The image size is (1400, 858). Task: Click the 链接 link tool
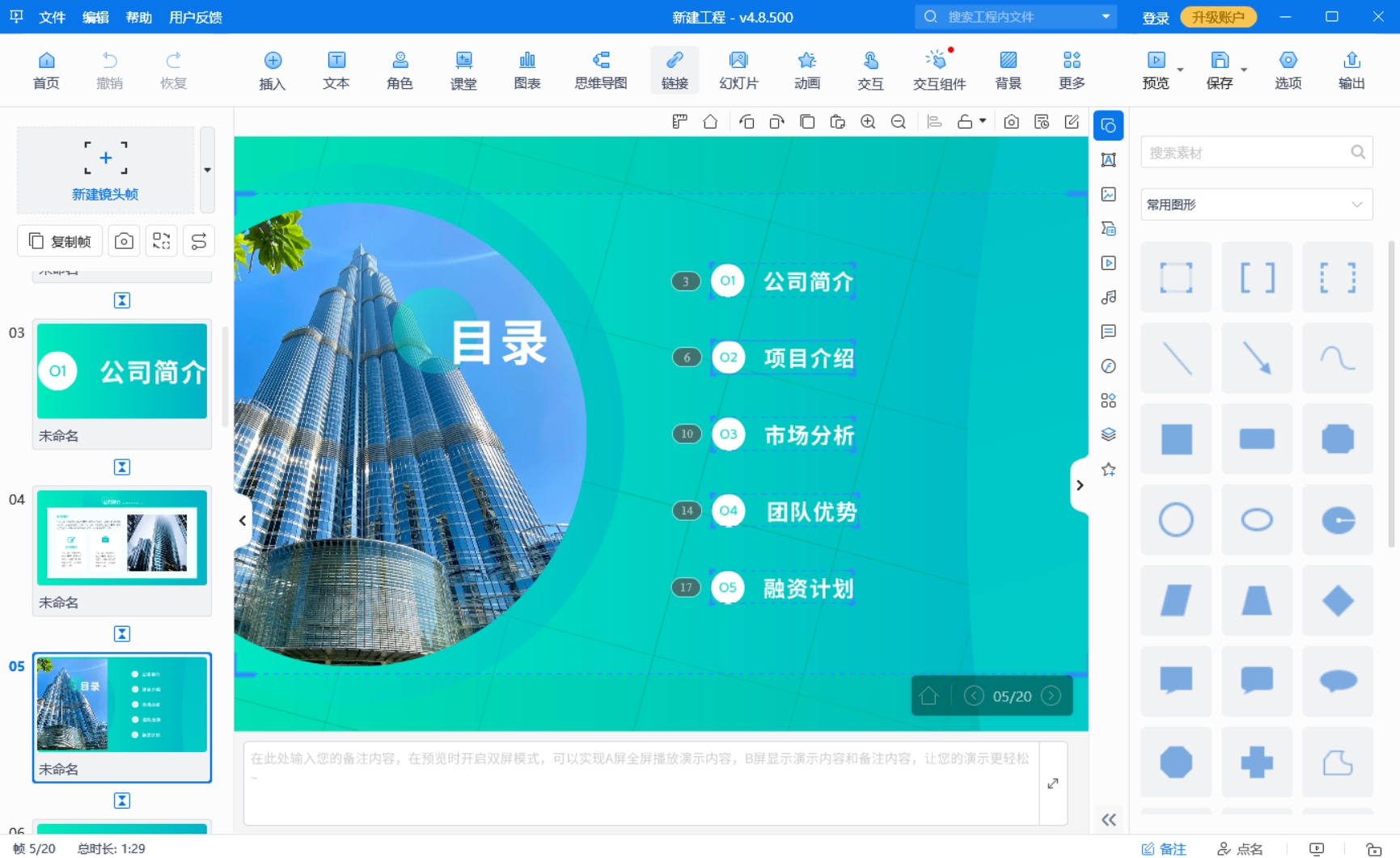[x=675, y=70]
